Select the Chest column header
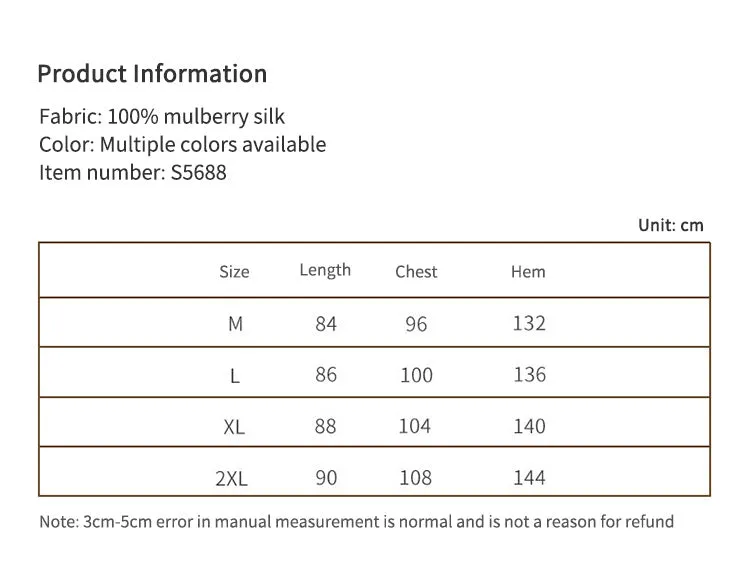 (x=416, y=272)
